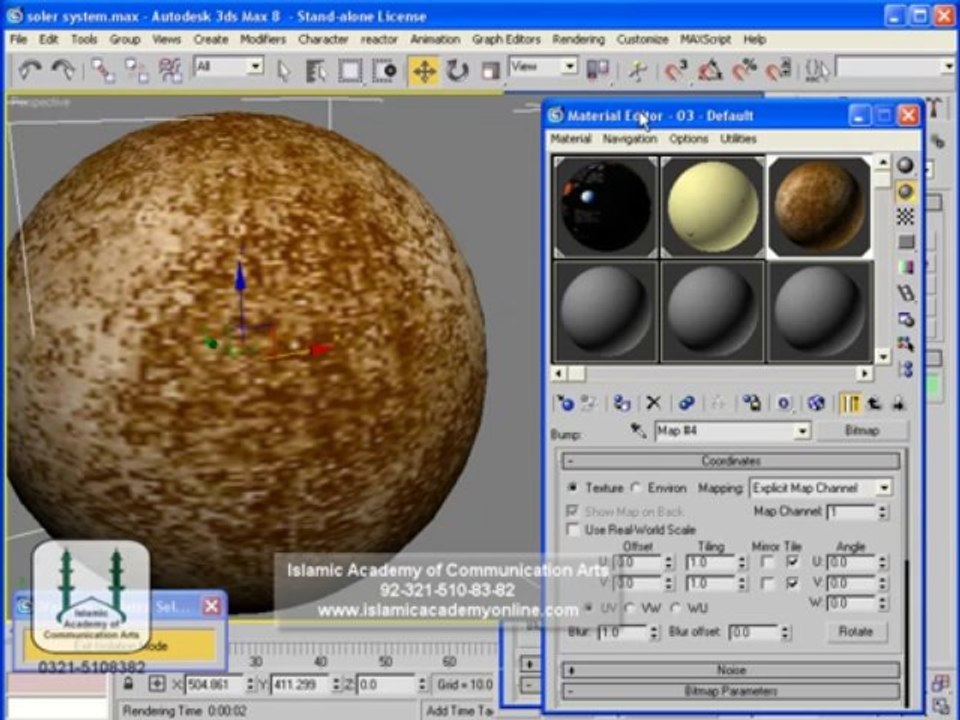This screenshot has height=720, width=960.
Task: Toggle the U Tile checkbox
Action: click(792, 561)
